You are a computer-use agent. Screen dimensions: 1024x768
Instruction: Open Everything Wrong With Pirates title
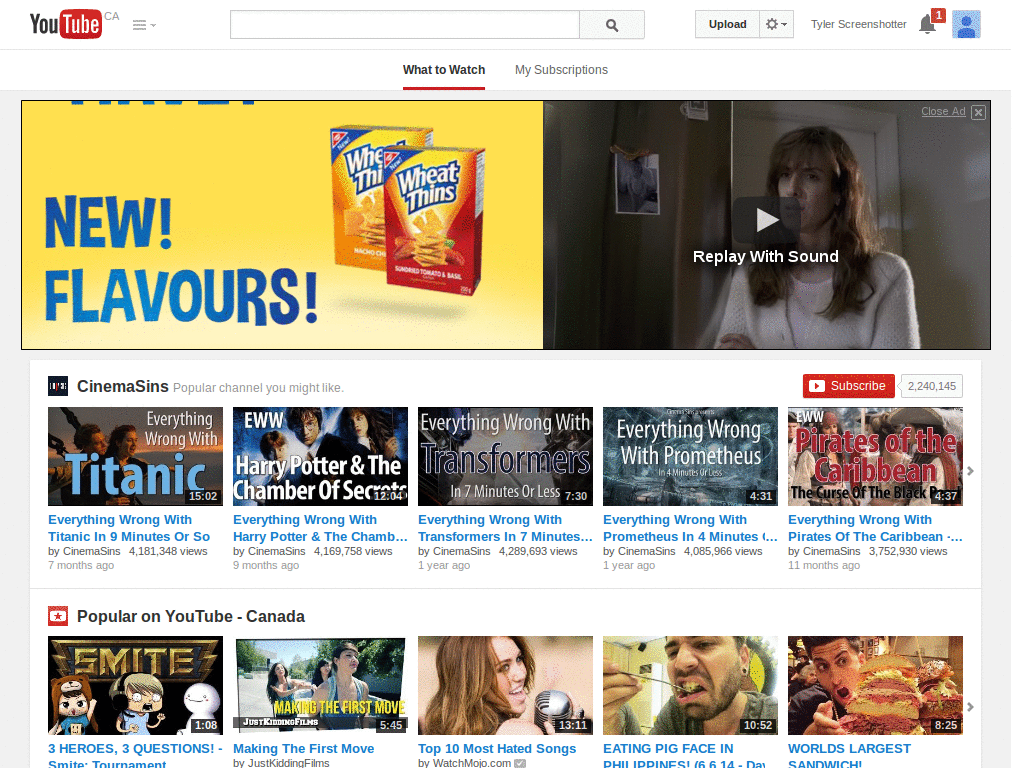[x=875, y=528]
